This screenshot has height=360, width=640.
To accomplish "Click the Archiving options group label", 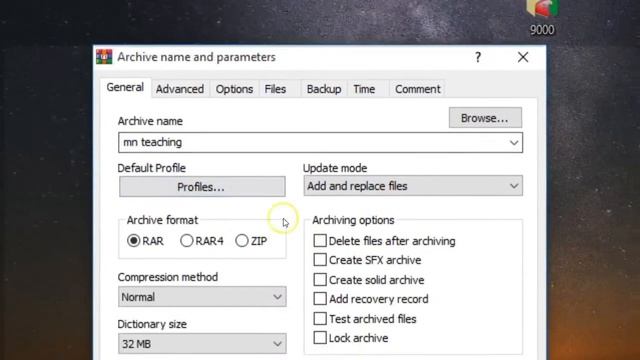I will click(353, 220).
